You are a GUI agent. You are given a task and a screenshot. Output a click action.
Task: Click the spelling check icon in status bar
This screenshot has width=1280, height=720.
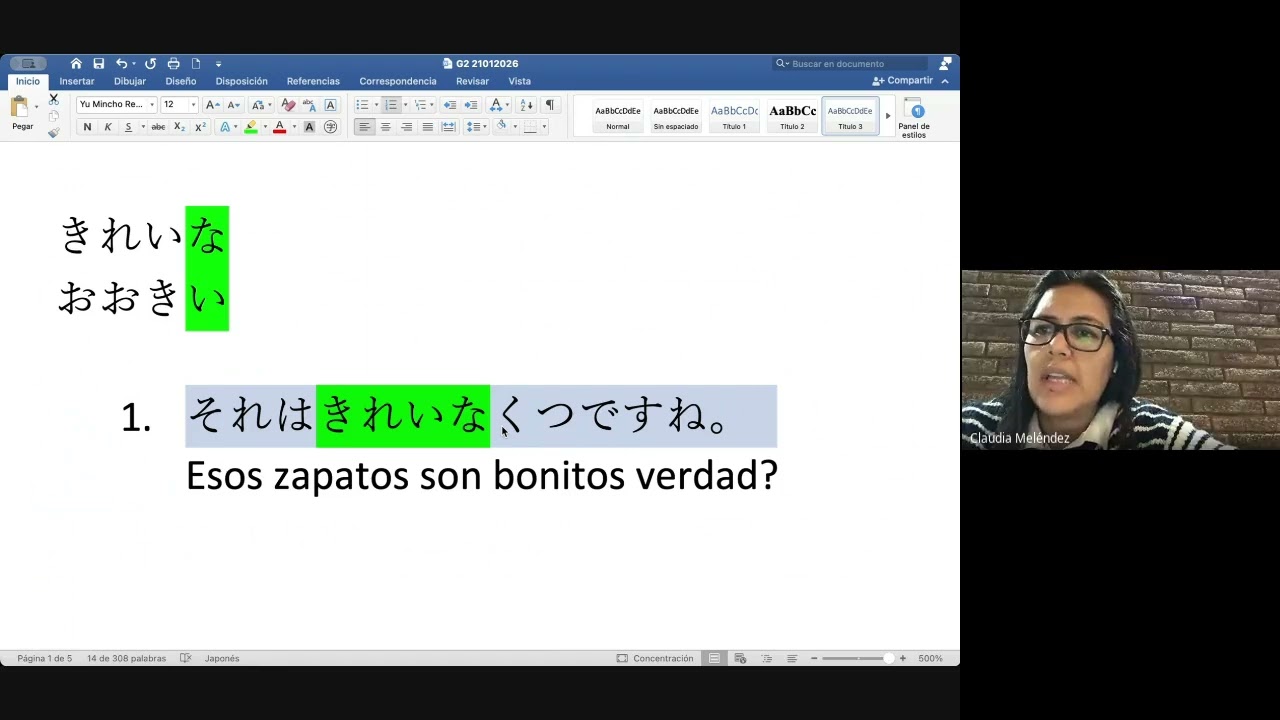click(185, 658)
